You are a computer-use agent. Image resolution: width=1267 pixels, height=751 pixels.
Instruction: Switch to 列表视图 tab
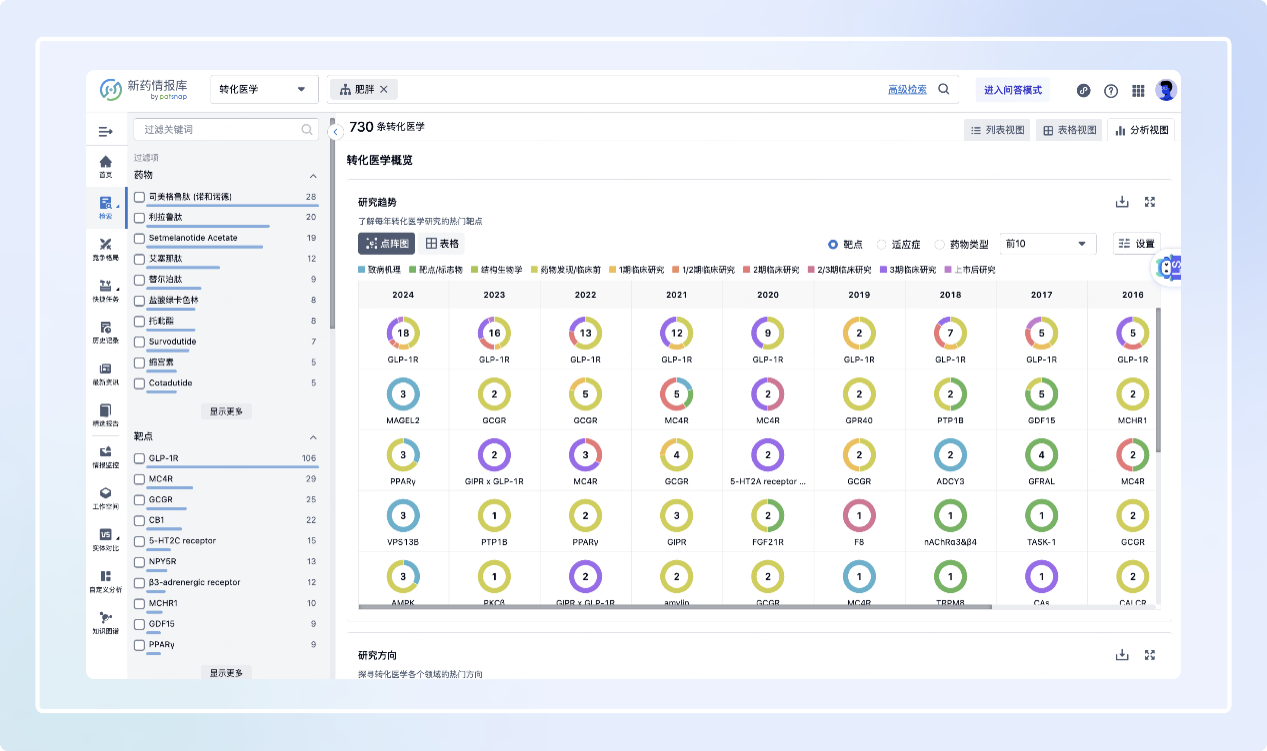click(x=997, y=130)
